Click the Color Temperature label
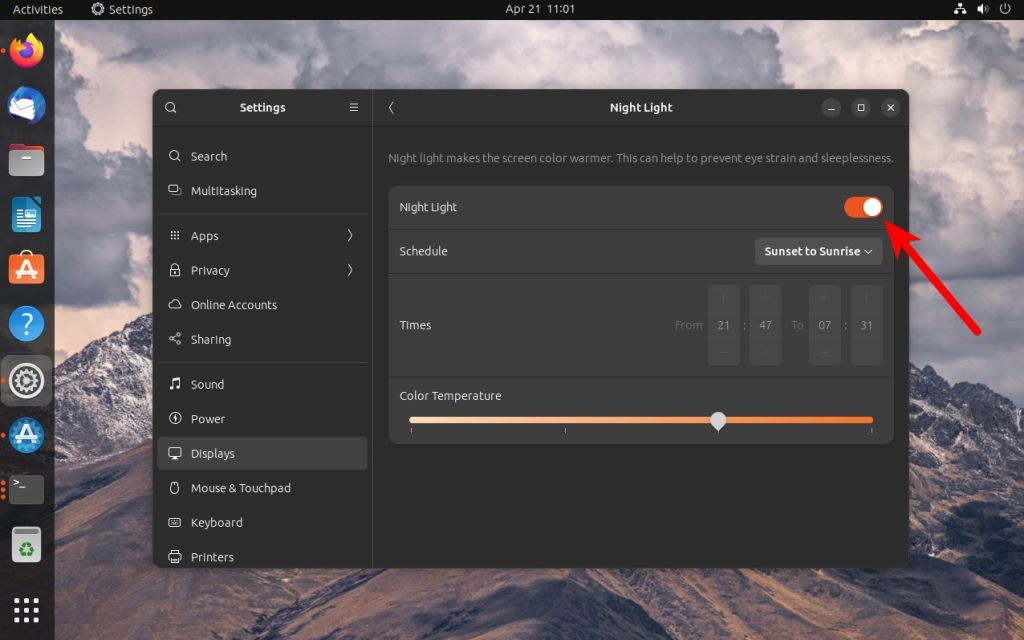Screen dimensions: 1024x640 451,396
